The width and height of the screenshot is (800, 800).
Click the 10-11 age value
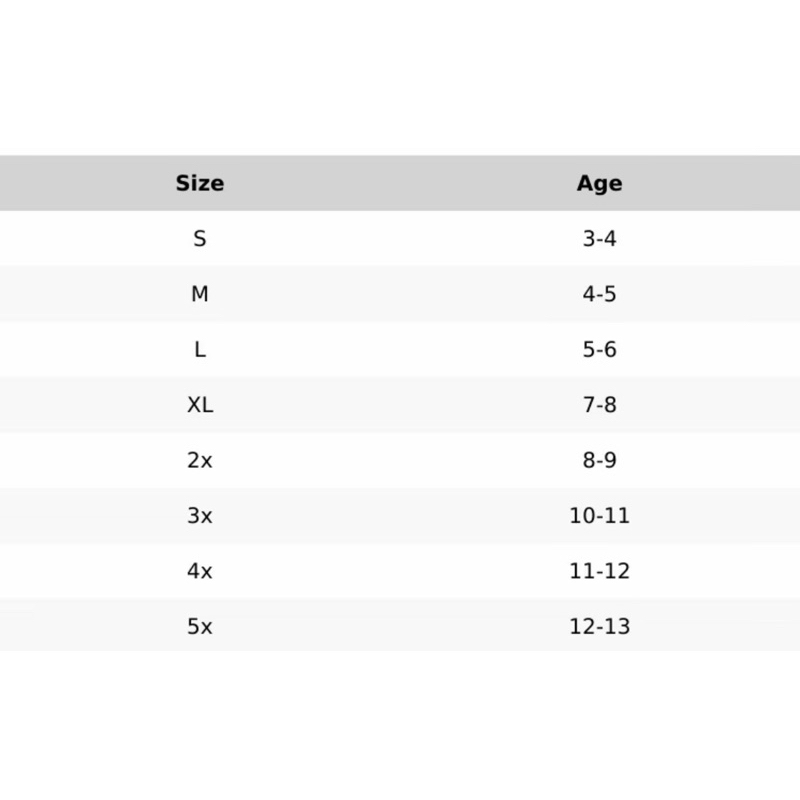click(x=599, y=516)
